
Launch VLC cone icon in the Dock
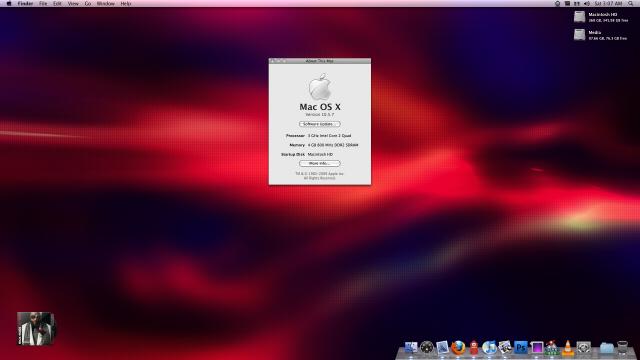pyautogui.click(x=568, y=348)
